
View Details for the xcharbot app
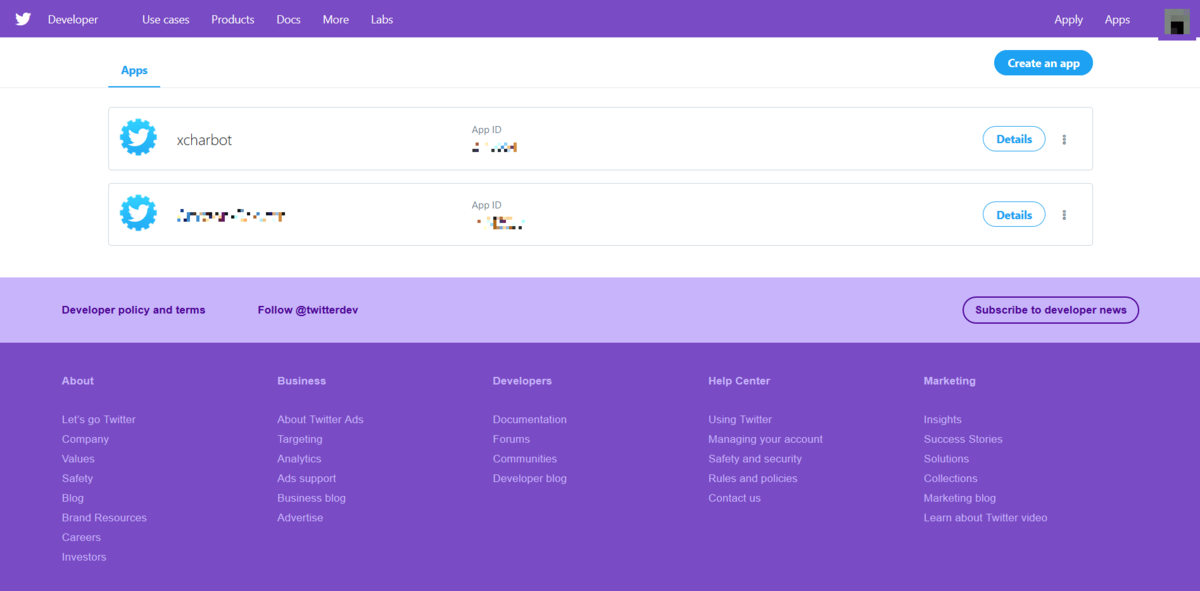(x=1014, y=139)
